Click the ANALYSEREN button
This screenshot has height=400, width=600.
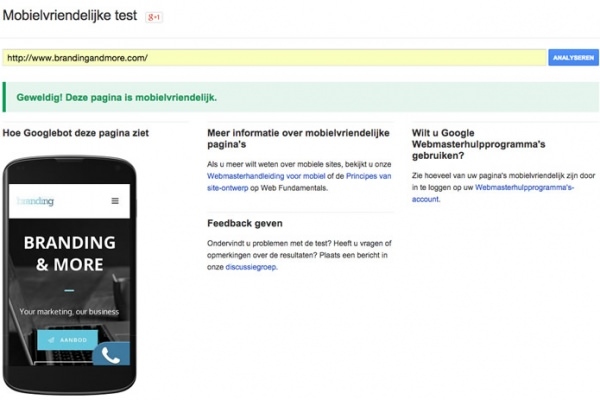(573, 57)
